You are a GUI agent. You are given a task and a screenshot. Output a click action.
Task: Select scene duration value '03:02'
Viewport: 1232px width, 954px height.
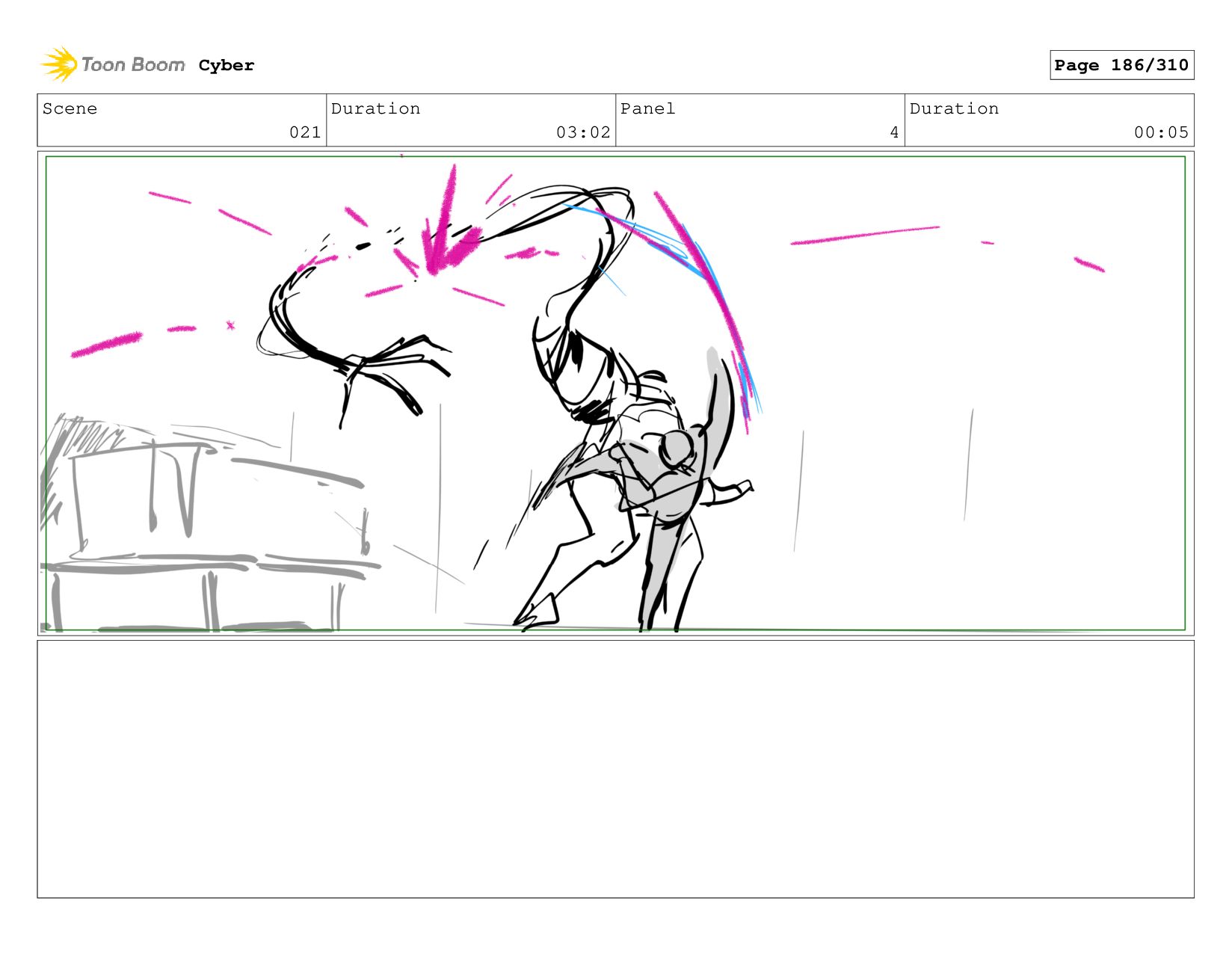(583, 132)
